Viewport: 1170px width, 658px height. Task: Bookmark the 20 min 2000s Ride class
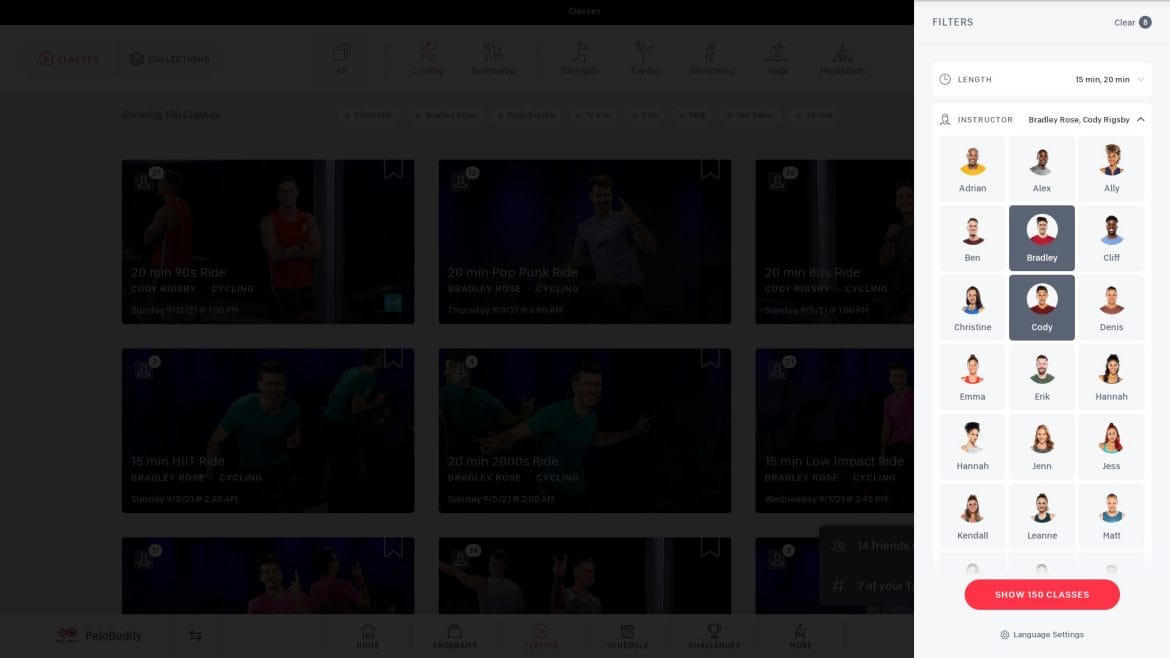click(710, 358)
